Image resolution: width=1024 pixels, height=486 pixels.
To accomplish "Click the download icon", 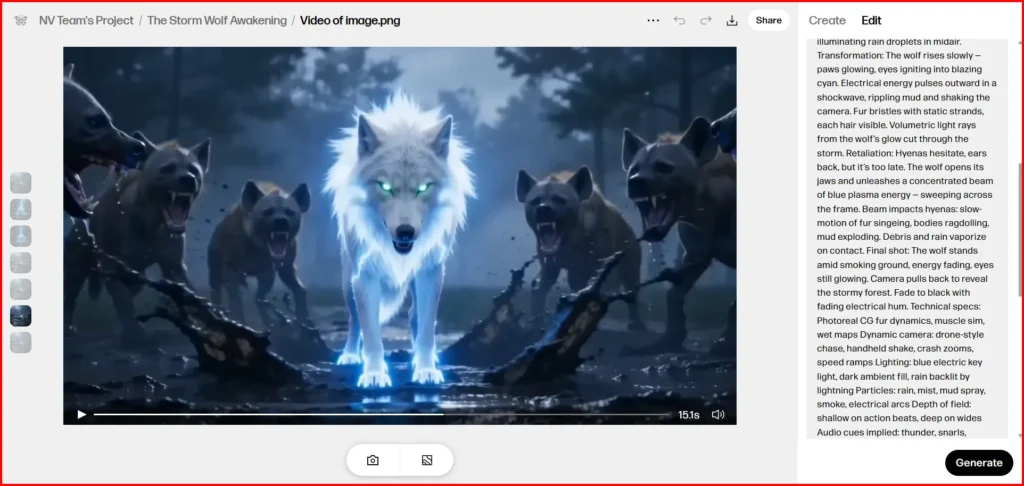I will point(732,20).
